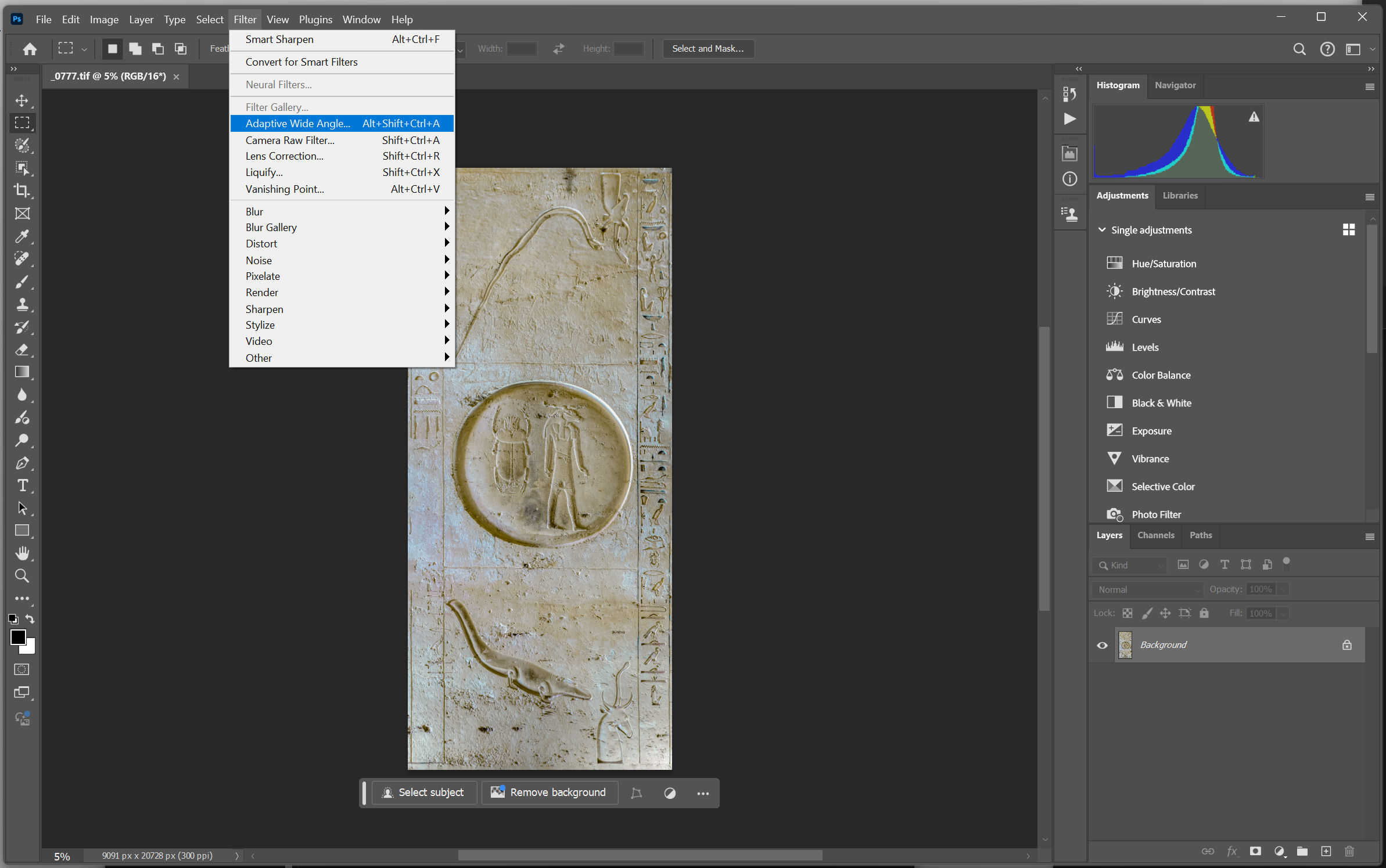Select the Horizontal Type tool
Screen dimensions: 1386x868
click(22, 485)
